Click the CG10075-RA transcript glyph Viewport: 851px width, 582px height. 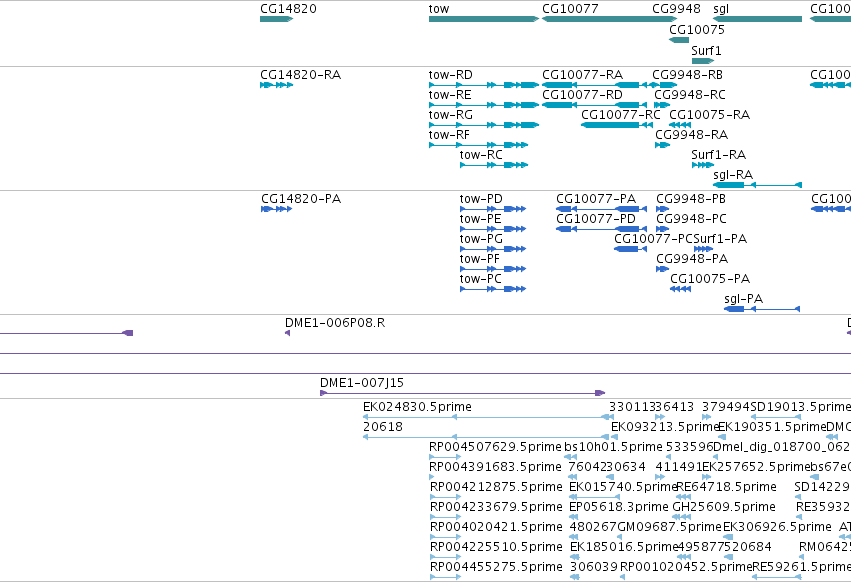(x=680, y=125)
